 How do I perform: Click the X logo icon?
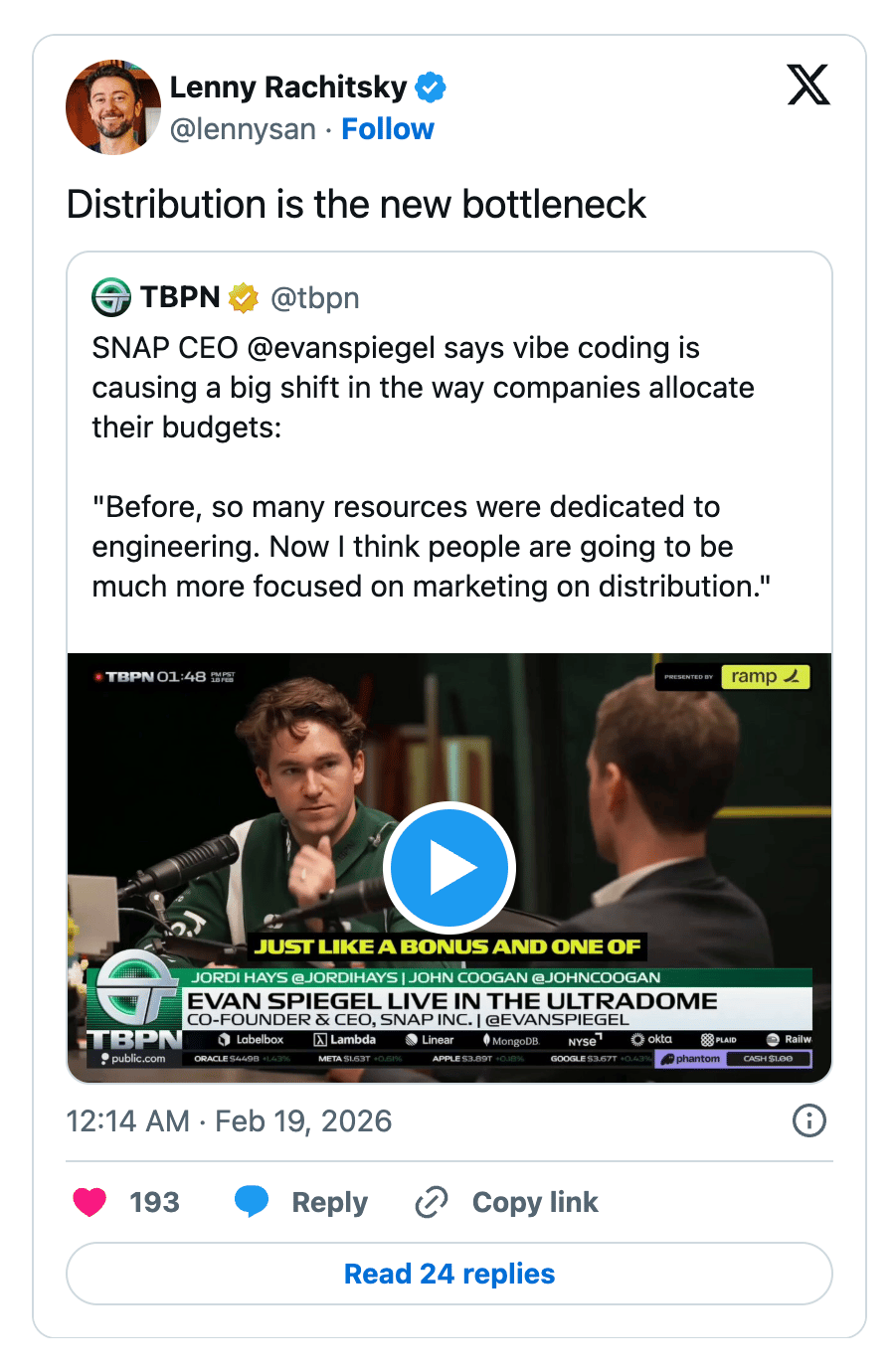click(808, 86)
